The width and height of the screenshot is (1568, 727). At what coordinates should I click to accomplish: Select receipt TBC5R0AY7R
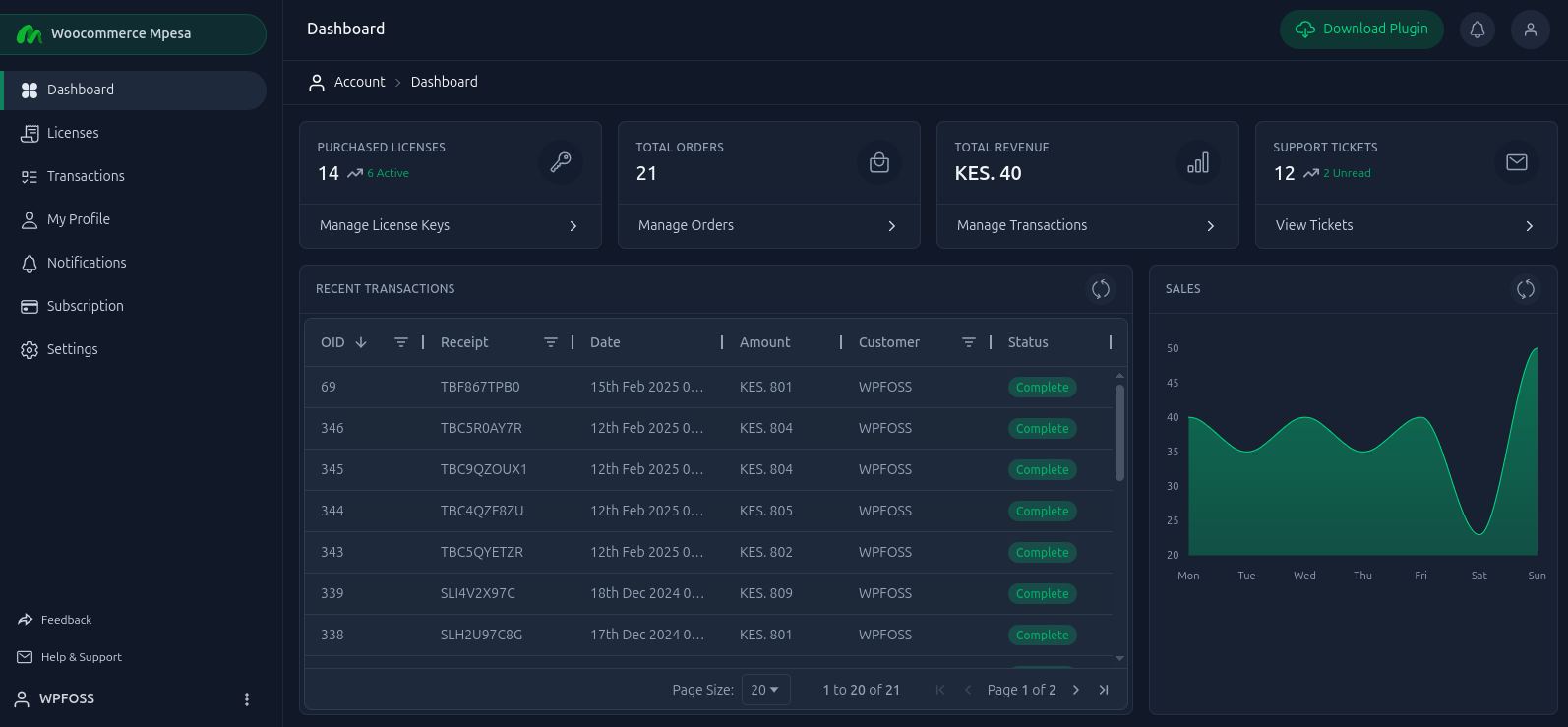click(481, 429)
